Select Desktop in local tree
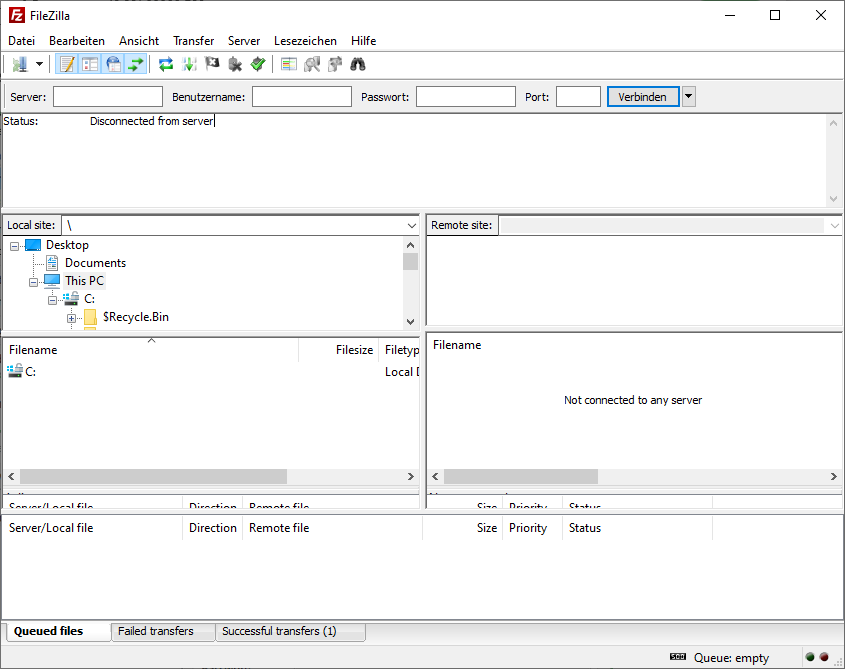This screenshot has height=669, width=845. click(67, 245)
